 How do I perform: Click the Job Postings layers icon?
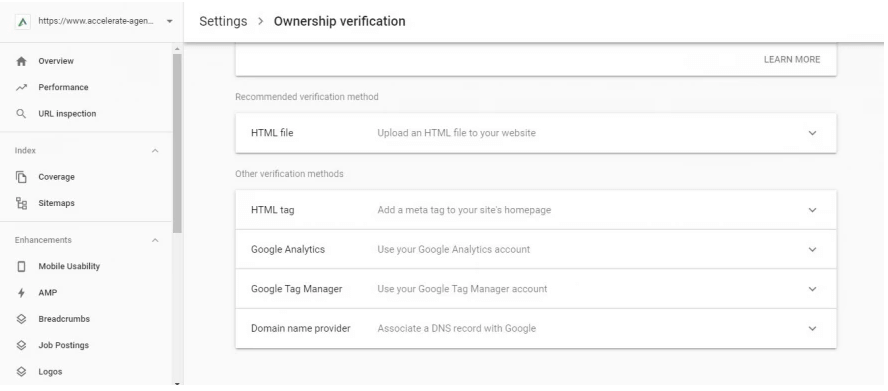21,345
